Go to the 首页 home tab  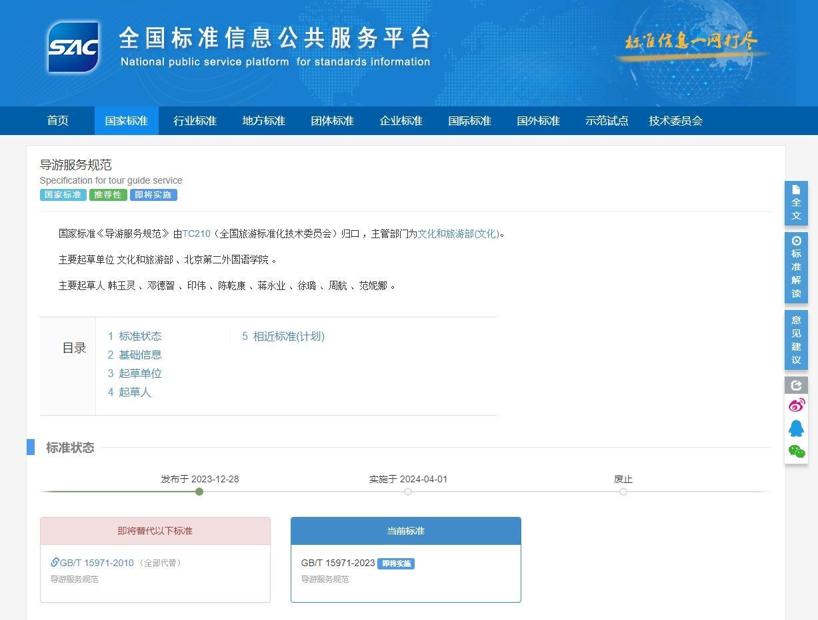coord(58,121)
